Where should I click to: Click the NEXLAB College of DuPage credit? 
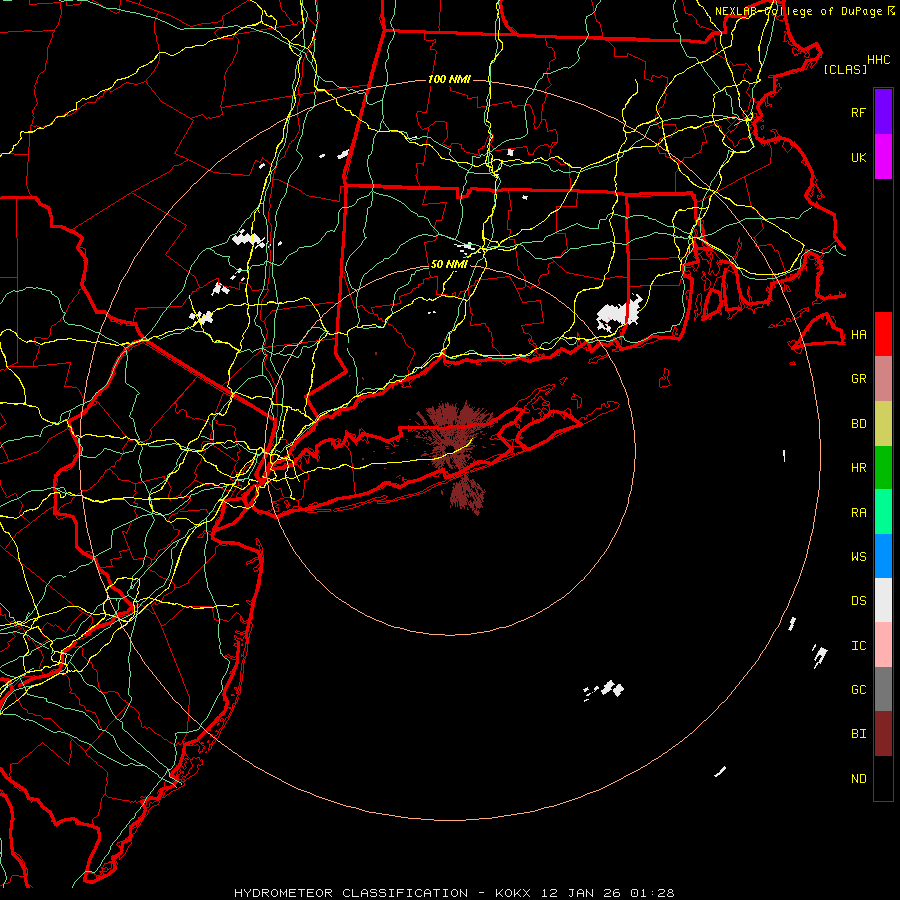[x=804, y=11]
